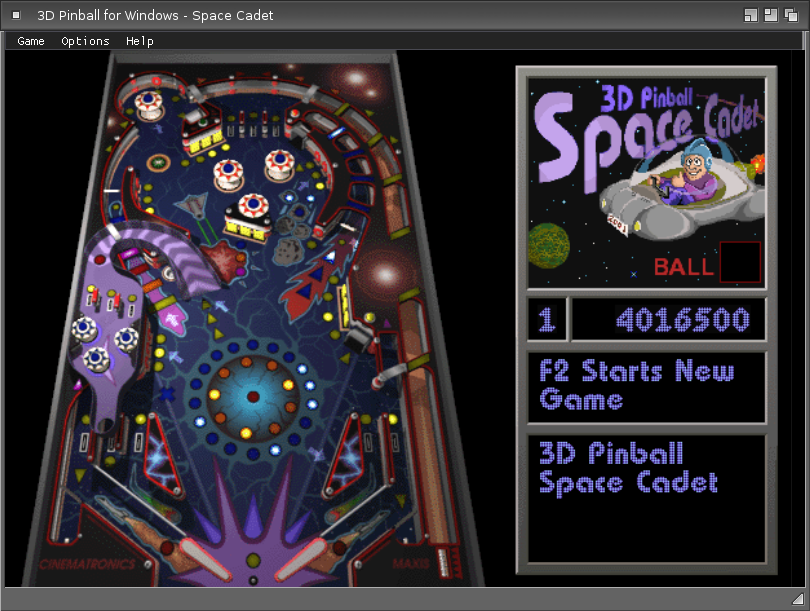Click the ball plunger spring
The image size is (810, 611).
443,562
